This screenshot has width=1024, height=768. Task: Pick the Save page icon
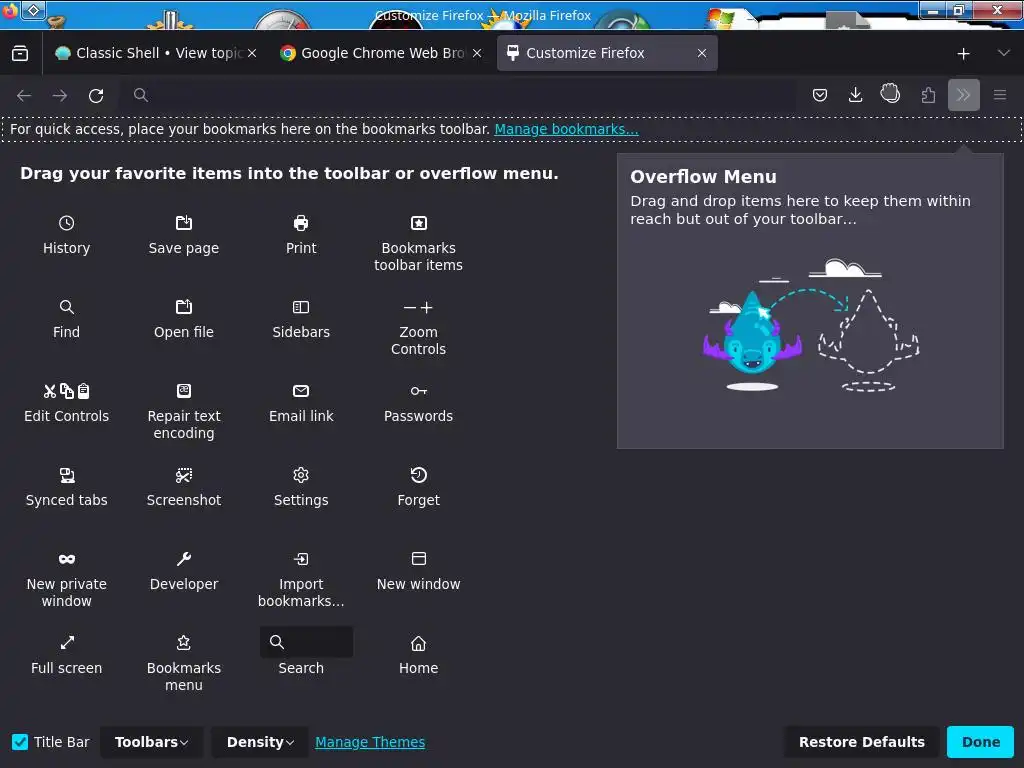pos(184,223)
